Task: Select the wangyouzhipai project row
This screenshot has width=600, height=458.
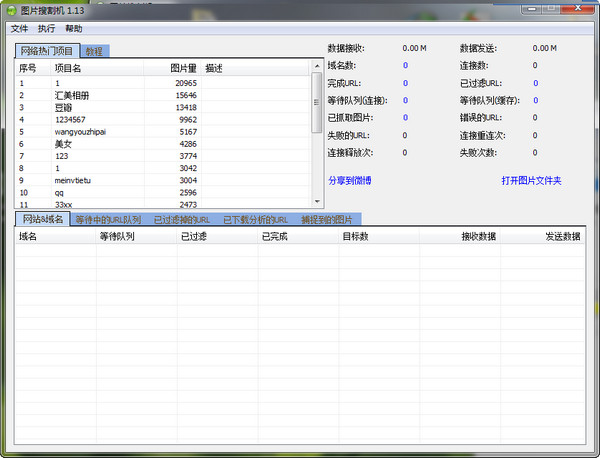Action: (x=163, y=132)
